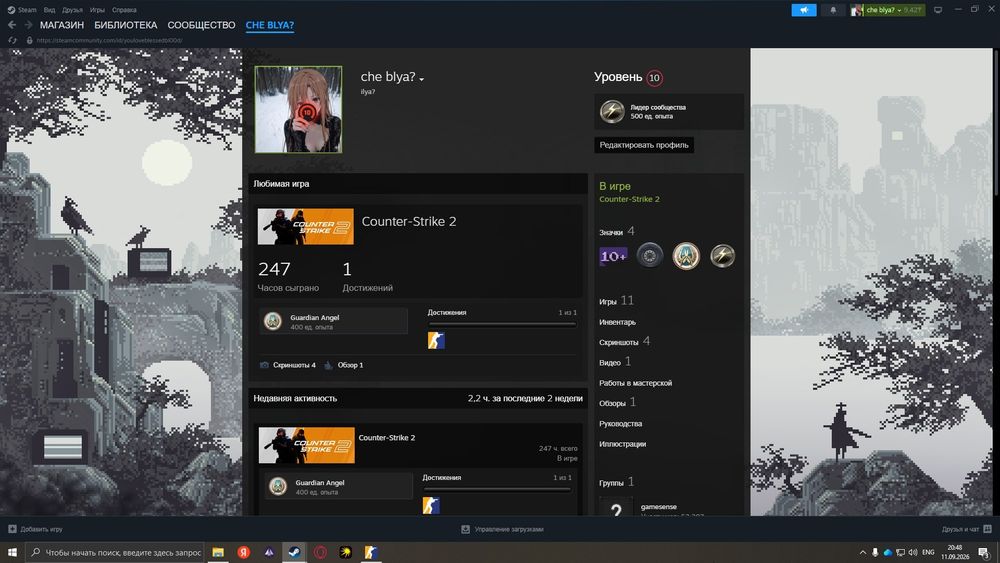Image resolution: width=1000 pixels, height=563 pixels.
Task: Click the achievement icon in Recent activity
Action: 431,506
